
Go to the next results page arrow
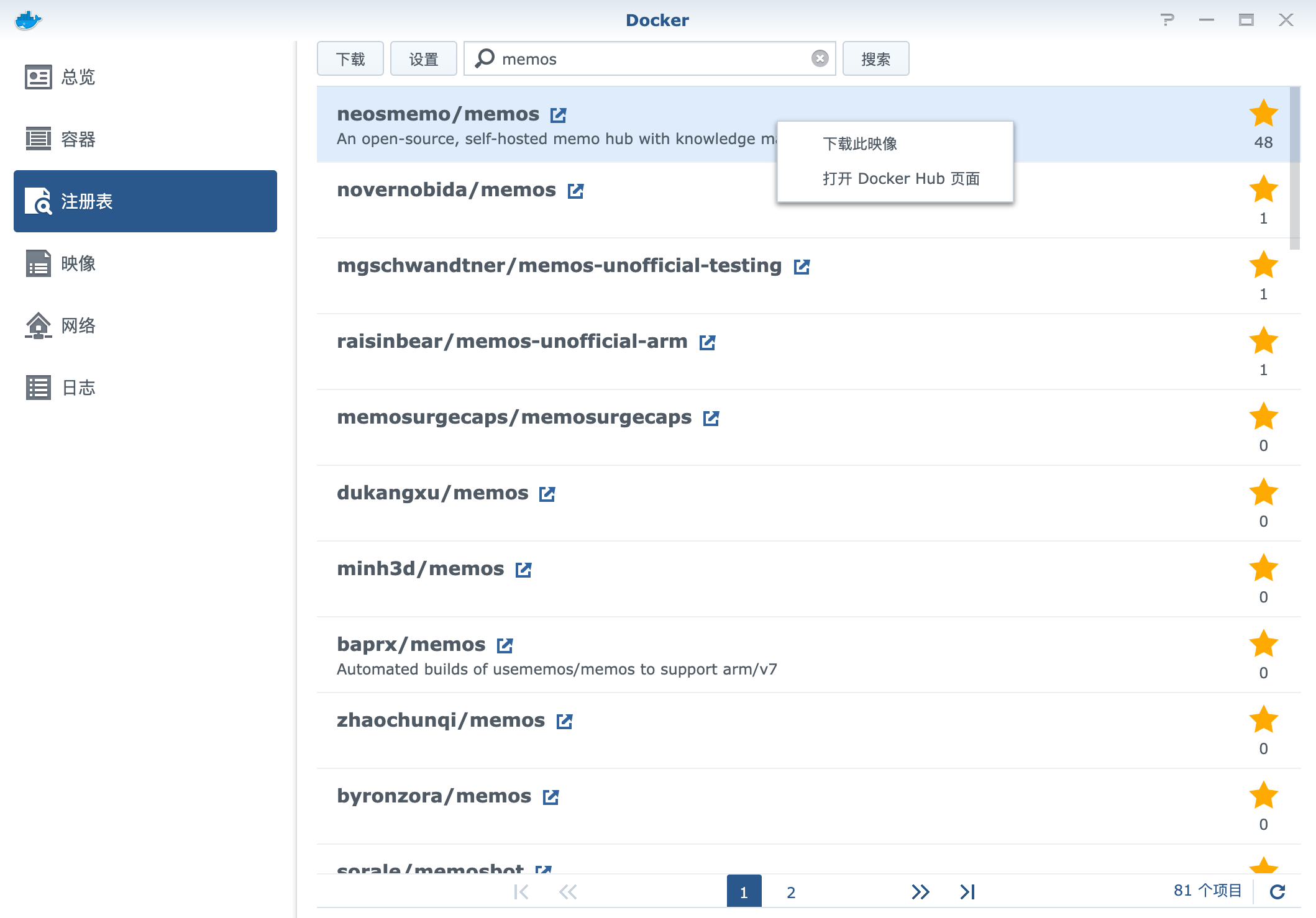[920, 892]
